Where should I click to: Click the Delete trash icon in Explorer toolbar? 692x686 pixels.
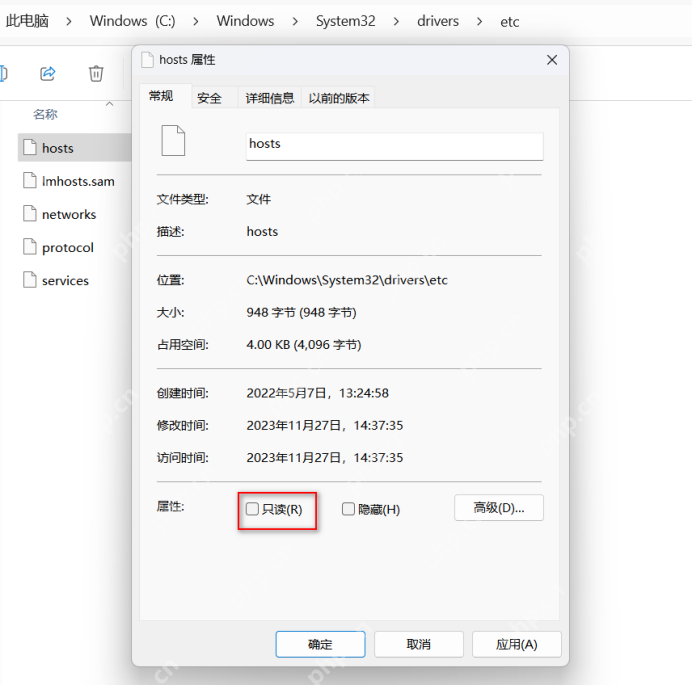(x=96, y=73)
